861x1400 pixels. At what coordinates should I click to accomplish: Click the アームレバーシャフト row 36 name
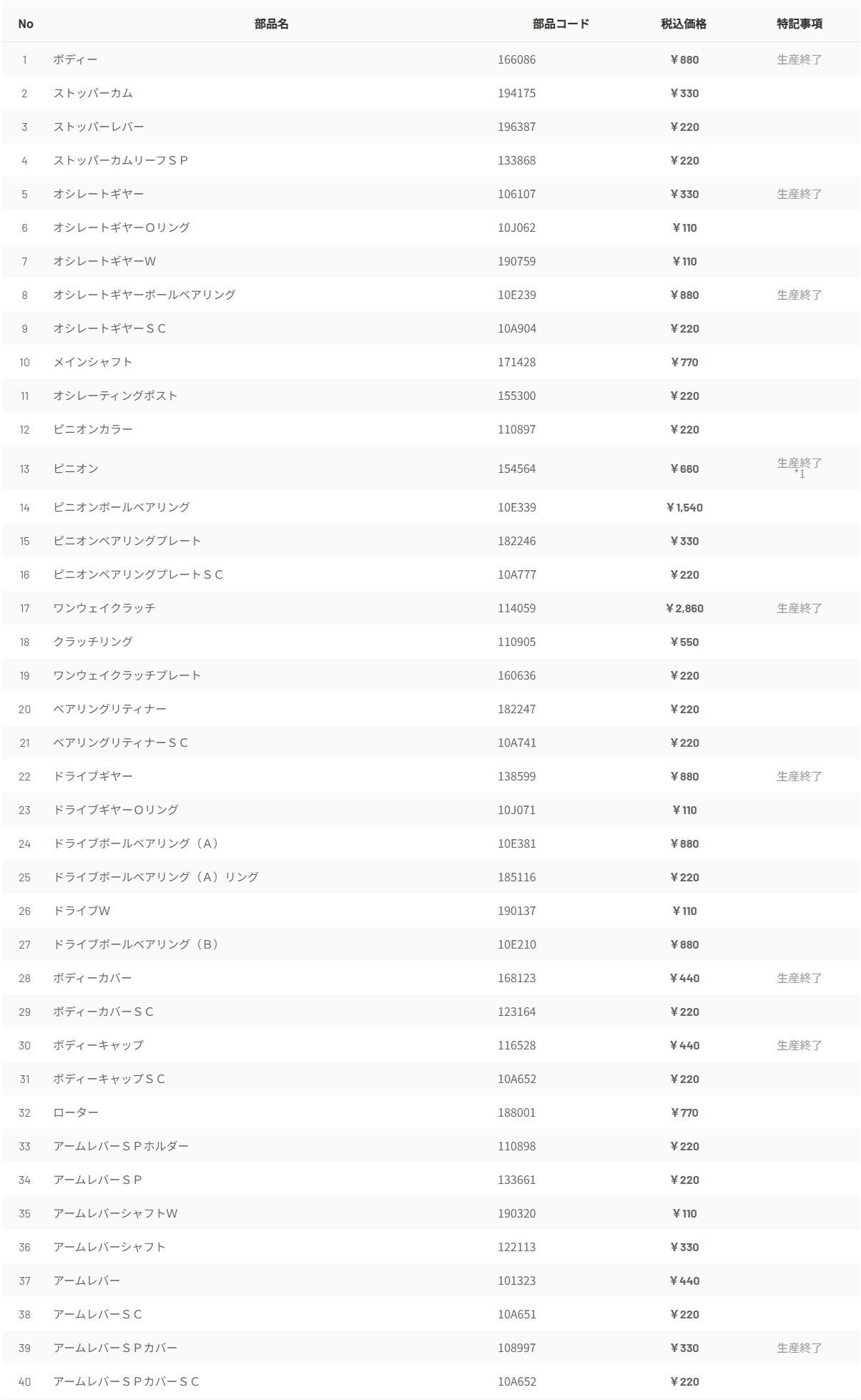coord(109,1247)
